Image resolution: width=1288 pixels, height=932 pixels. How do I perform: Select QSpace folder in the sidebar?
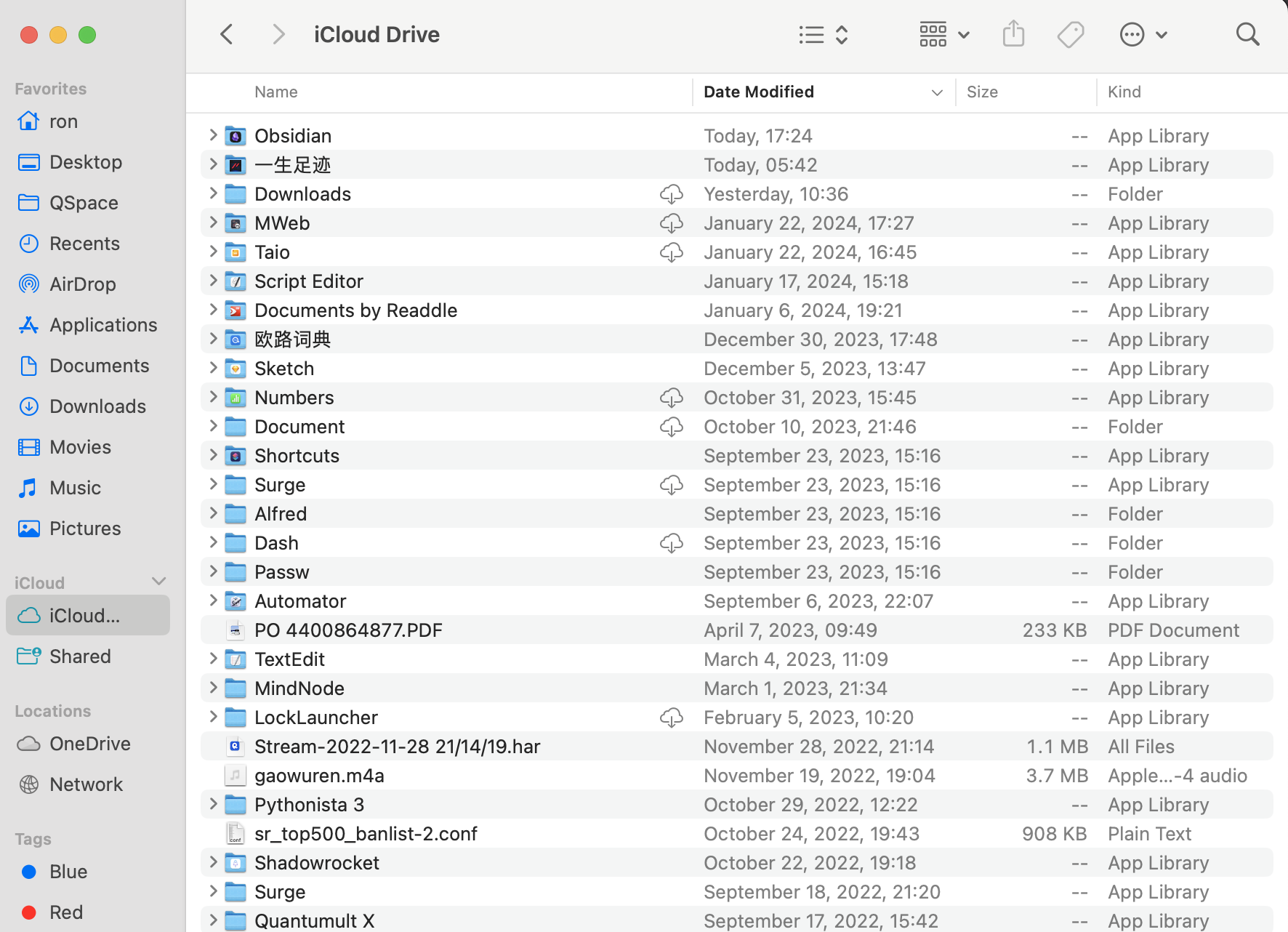88,203
